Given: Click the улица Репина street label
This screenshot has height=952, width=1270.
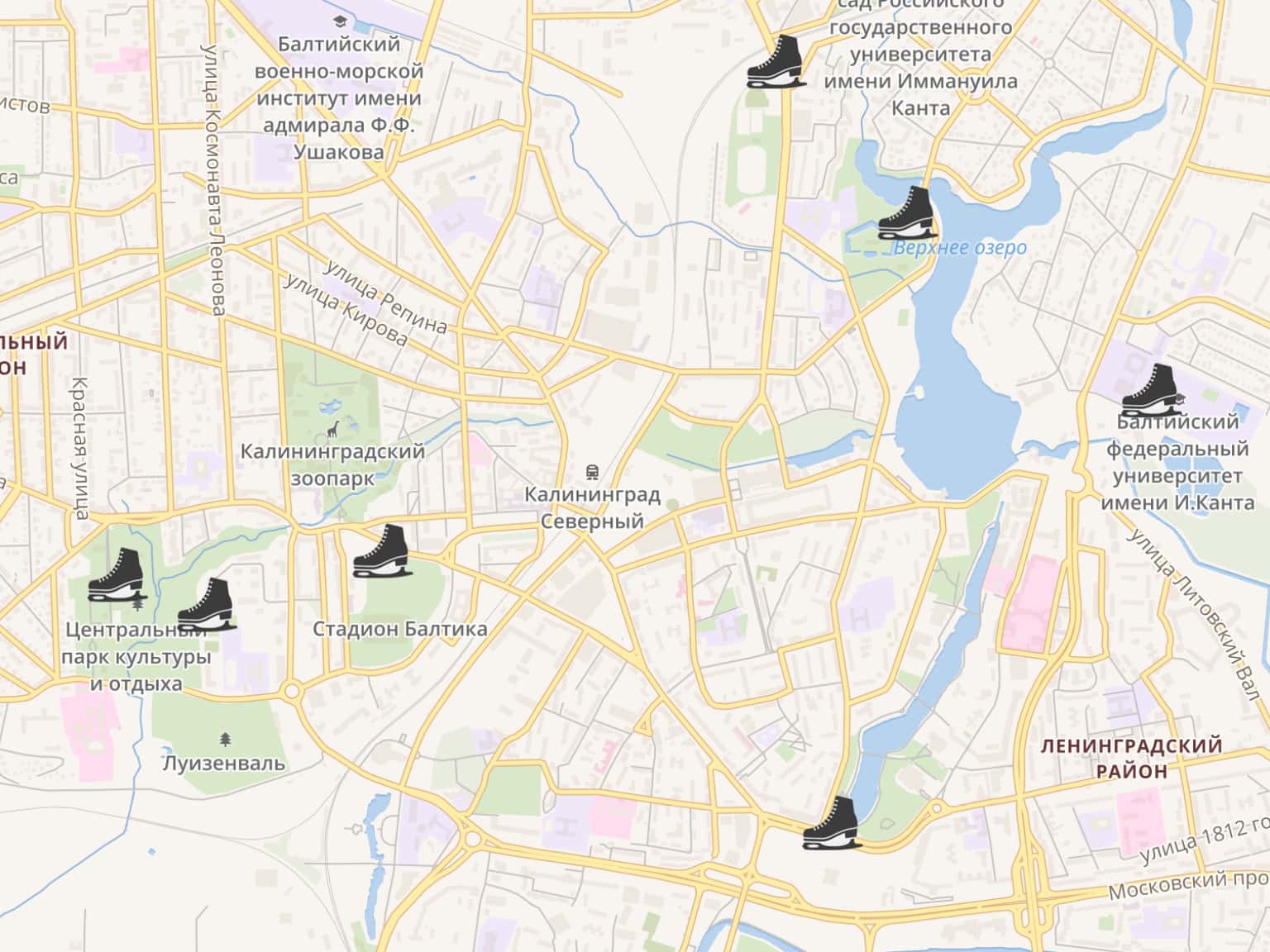Looking at the screenshot, I should tap(385, 298).
